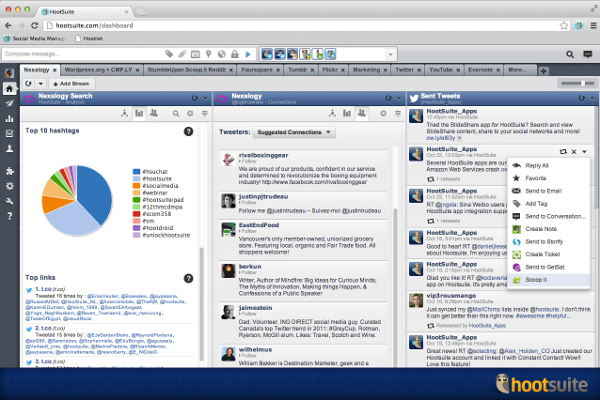Open the Publisher paper plane sidebar icon
Viewport: 600px width, 400px height.
(x=10, y=103)
